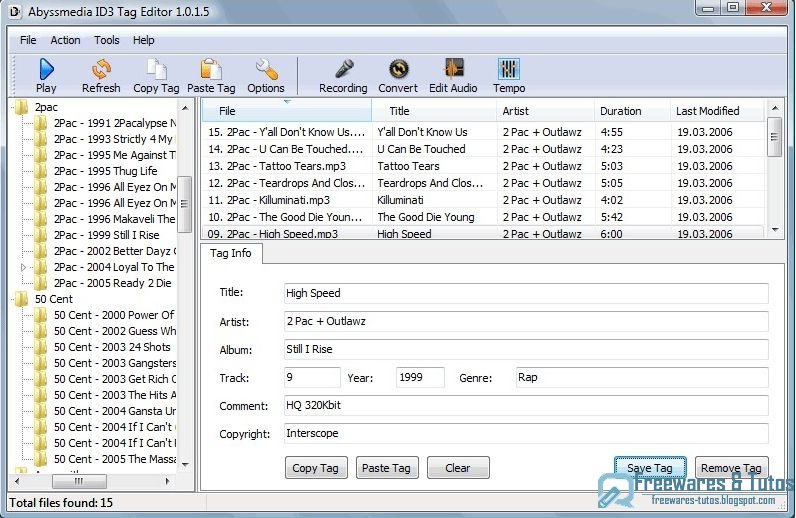Open the File menu
The image size is (796, 518).
click(28, 40)
